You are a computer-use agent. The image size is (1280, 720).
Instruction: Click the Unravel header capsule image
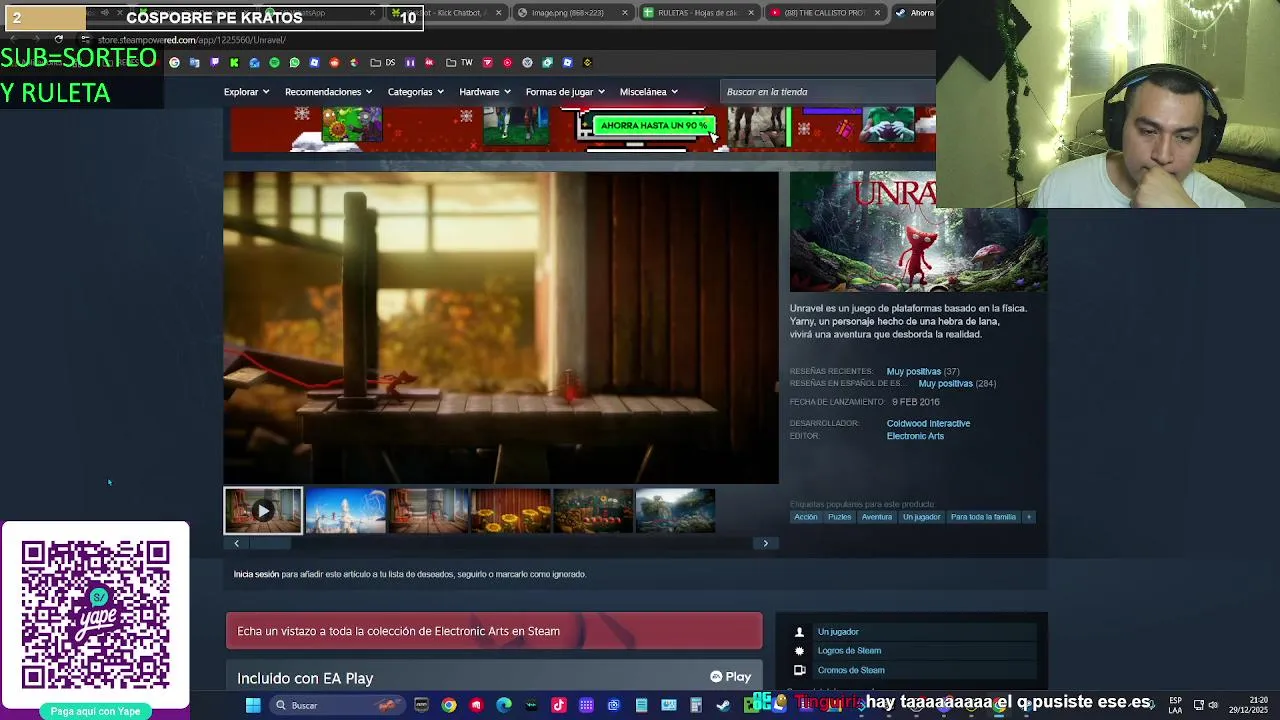pyautogui.click(x=918, y=232)
